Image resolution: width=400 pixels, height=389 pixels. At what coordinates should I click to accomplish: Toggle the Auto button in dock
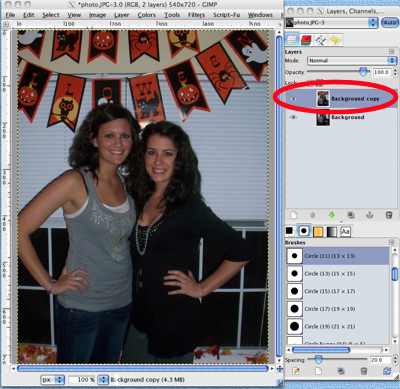[x=389, y=23]
